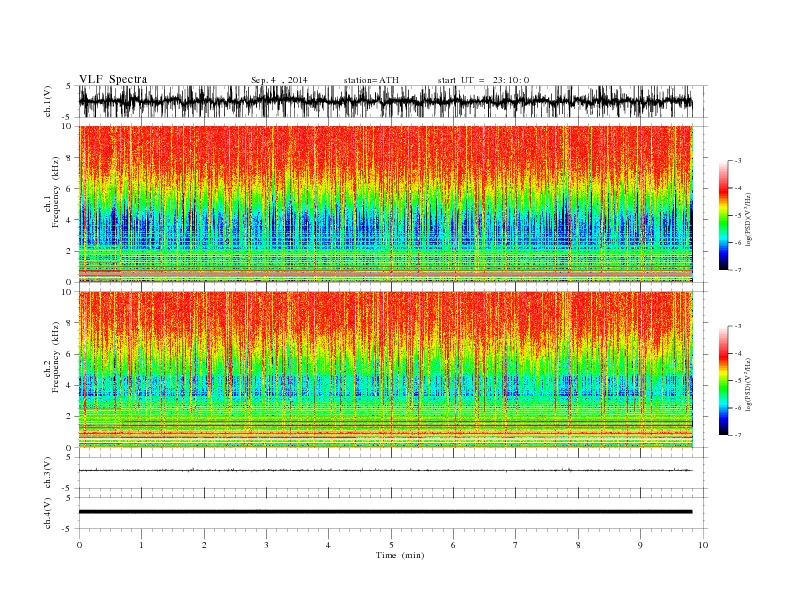Click the color scale bar beside ch.2 spectrogram
Image resolution: width=792 pixels, height=612 pixels.
pos(723,380)
